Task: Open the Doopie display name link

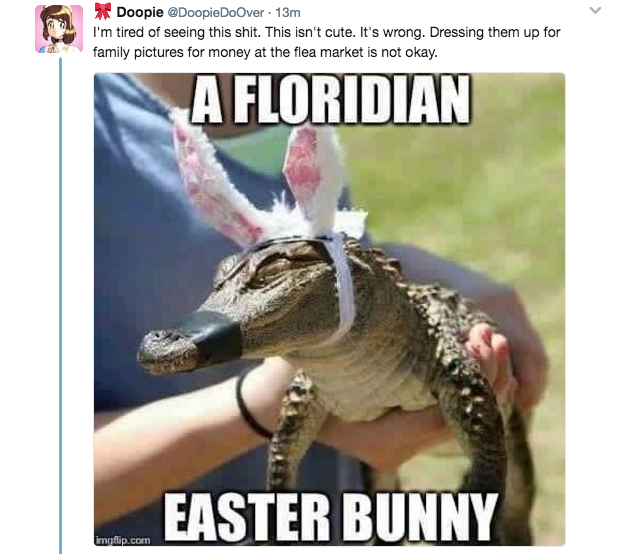Action: (x=140, y=12)
